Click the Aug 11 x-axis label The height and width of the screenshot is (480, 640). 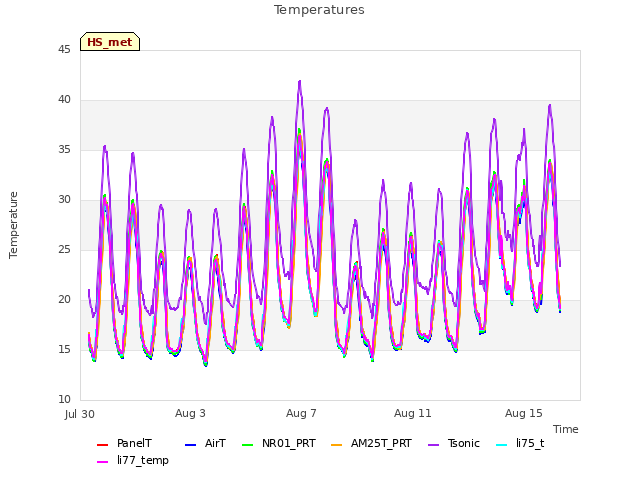coord(412,413)
